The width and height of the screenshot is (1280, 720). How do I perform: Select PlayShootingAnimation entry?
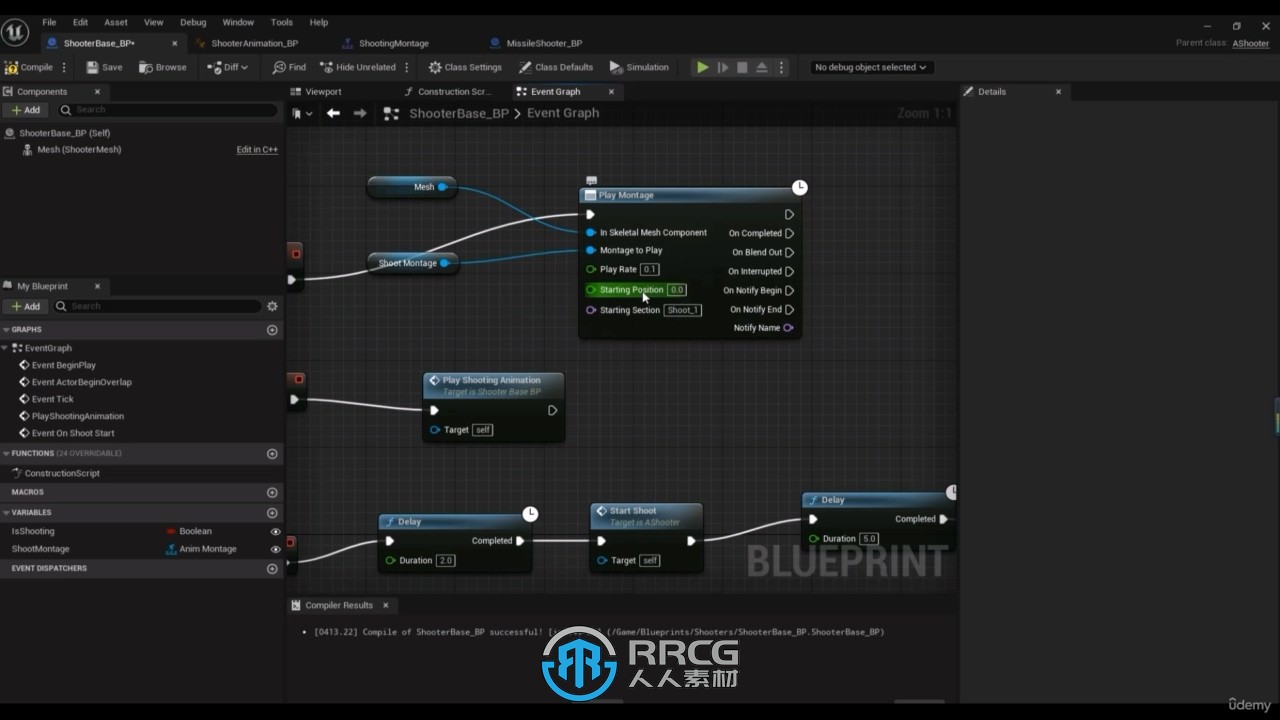click(x=78, y=416)
